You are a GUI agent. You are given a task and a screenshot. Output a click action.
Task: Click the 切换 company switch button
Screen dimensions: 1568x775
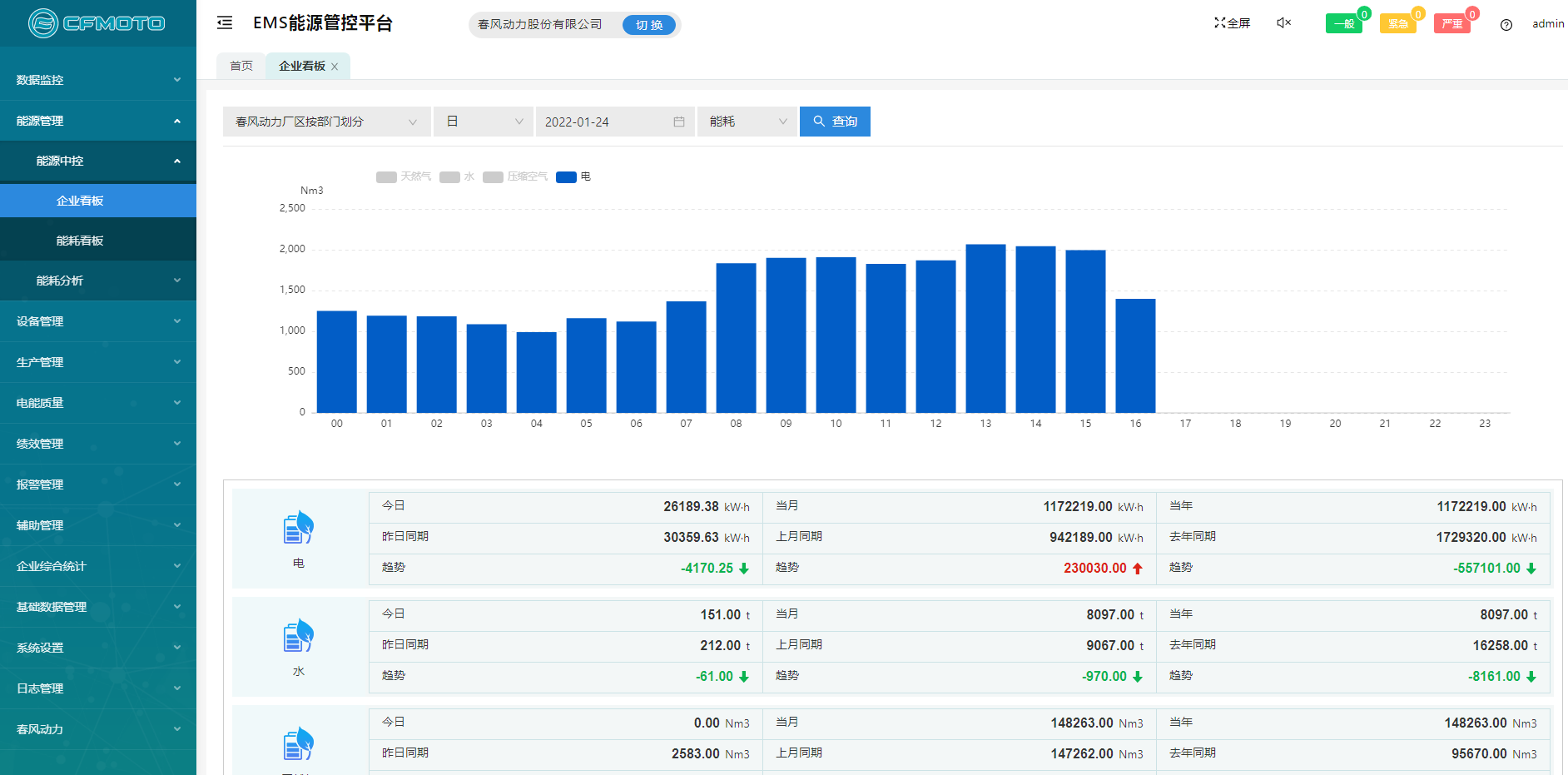click(649, 25)
